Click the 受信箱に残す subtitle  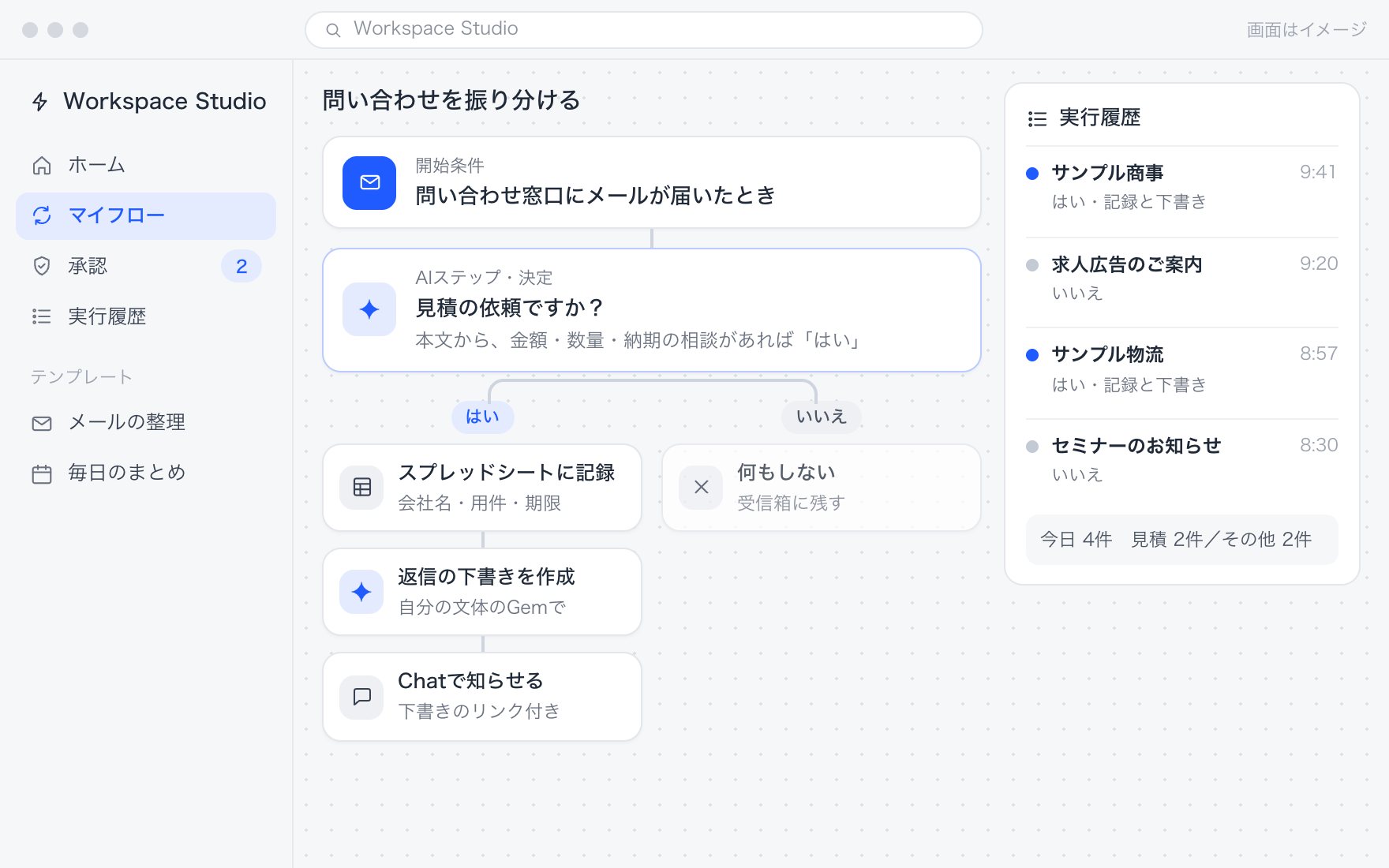[791, 503]
